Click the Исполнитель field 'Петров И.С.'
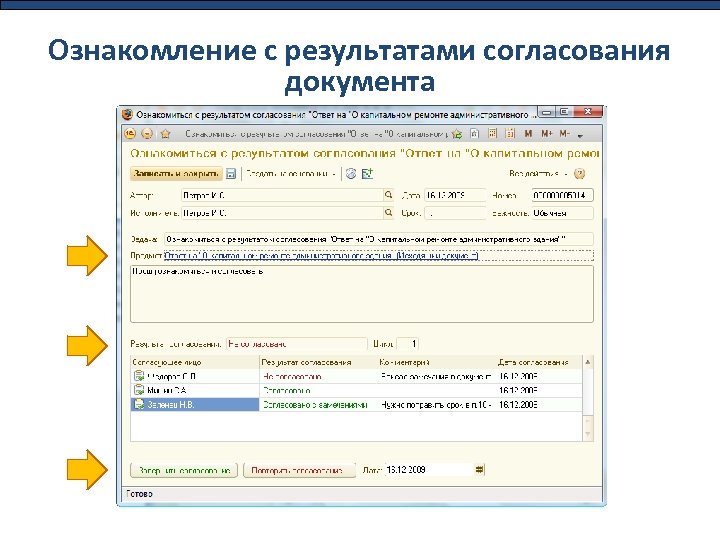 [282, 213]
